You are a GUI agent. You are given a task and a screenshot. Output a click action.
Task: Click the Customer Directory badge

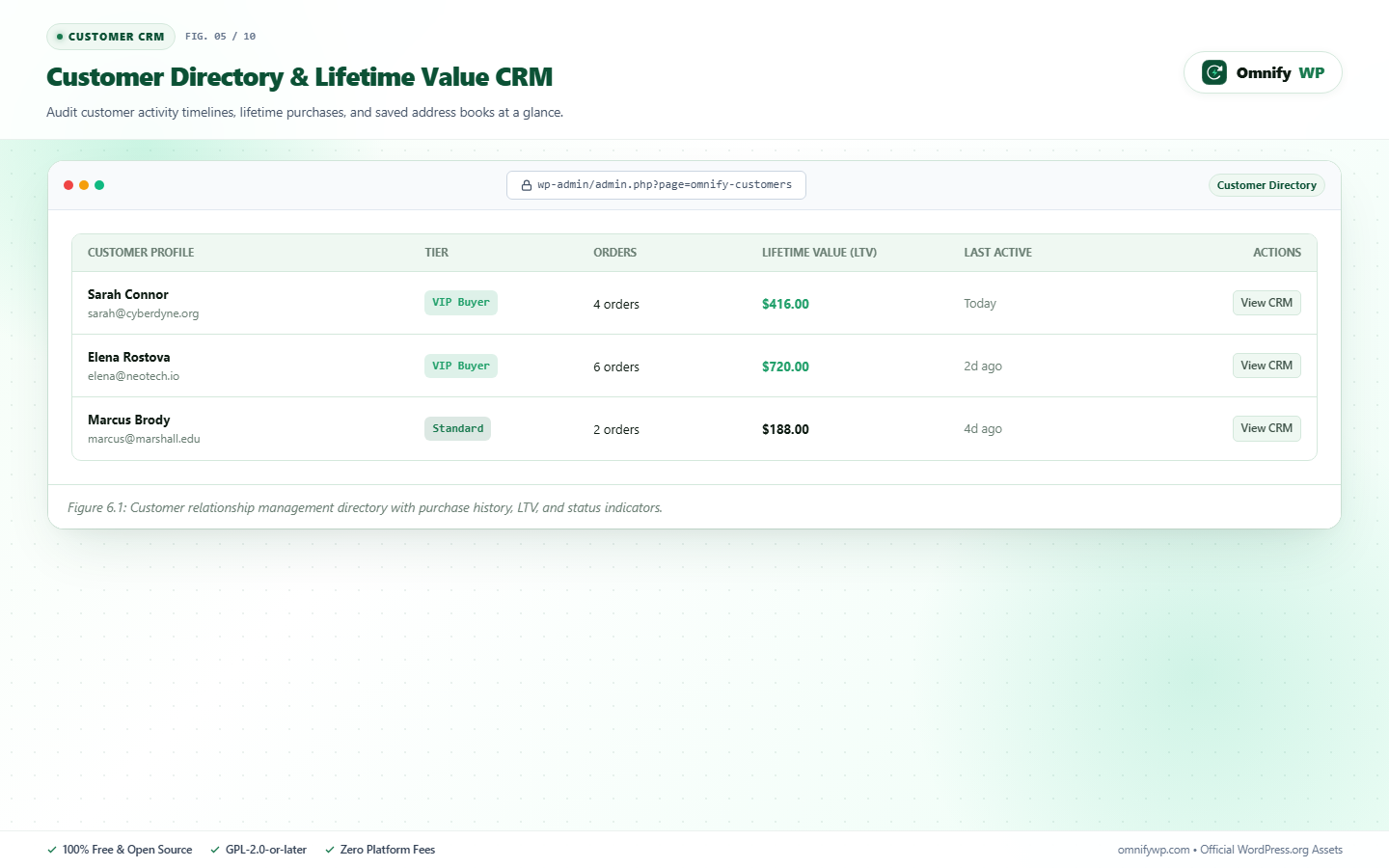point(1266,185)
